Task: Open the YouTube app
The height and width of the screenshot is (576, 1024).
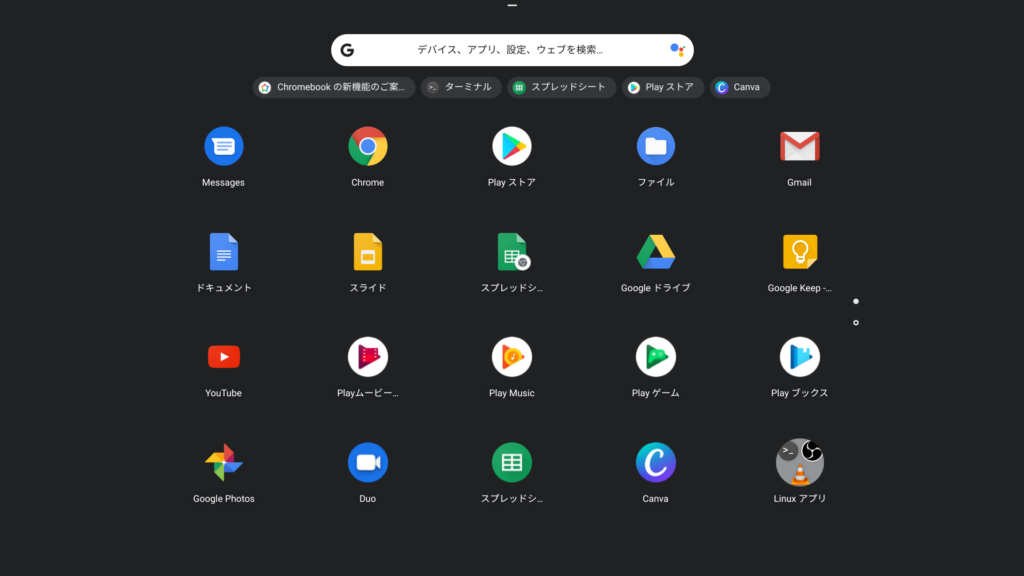Action: [x=223, y=357]
